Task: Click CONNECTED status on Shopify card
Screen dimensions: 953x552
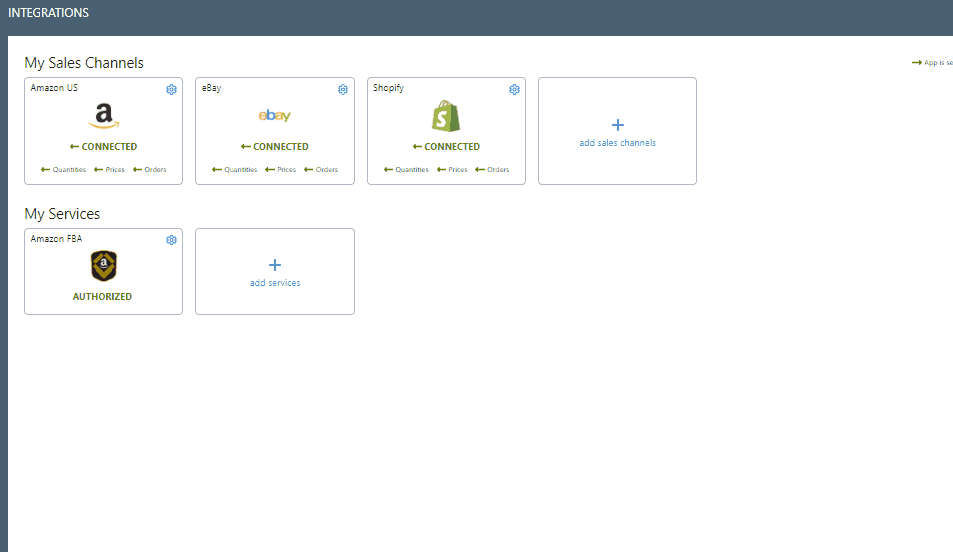Action: 446,147
